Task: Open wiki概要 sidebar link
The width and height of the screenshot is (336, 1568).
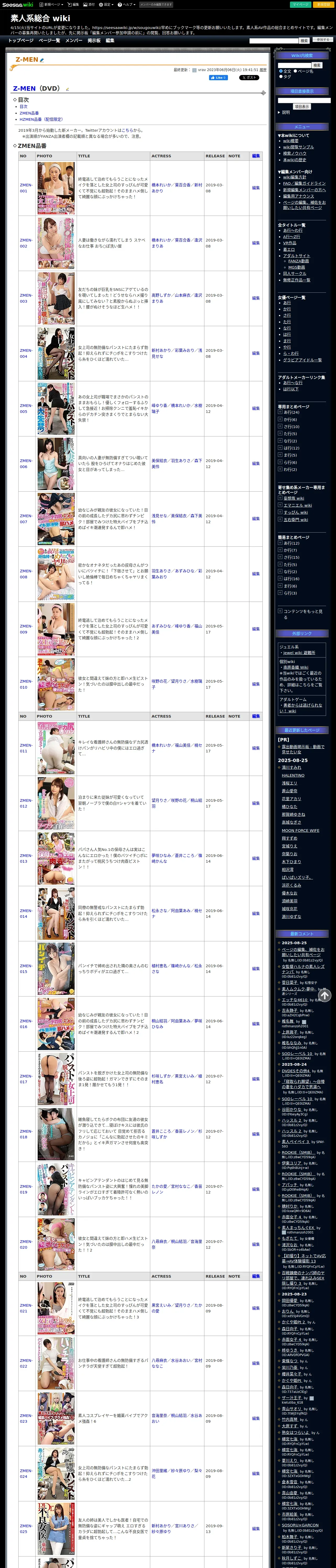Action: [291, 141]
